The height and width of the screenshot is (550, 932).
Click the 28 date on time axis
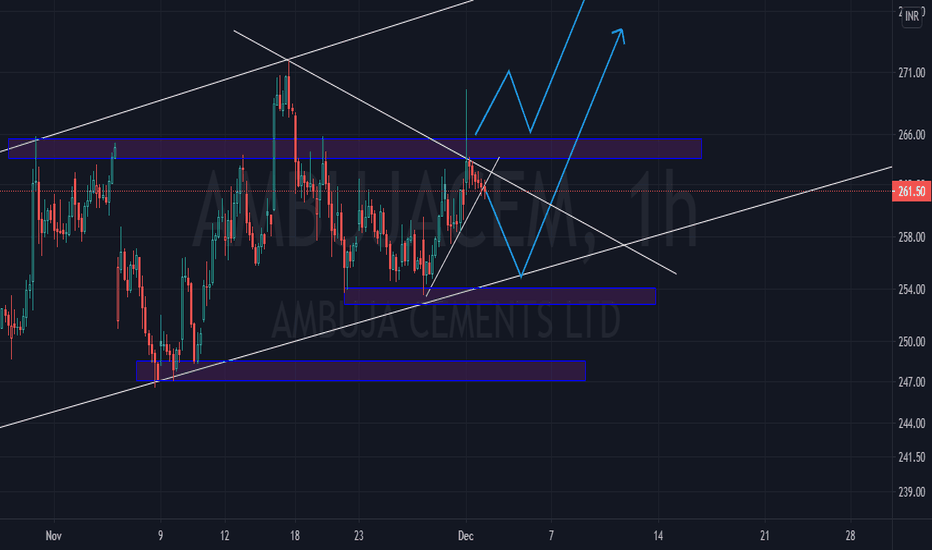pos(850,536)
